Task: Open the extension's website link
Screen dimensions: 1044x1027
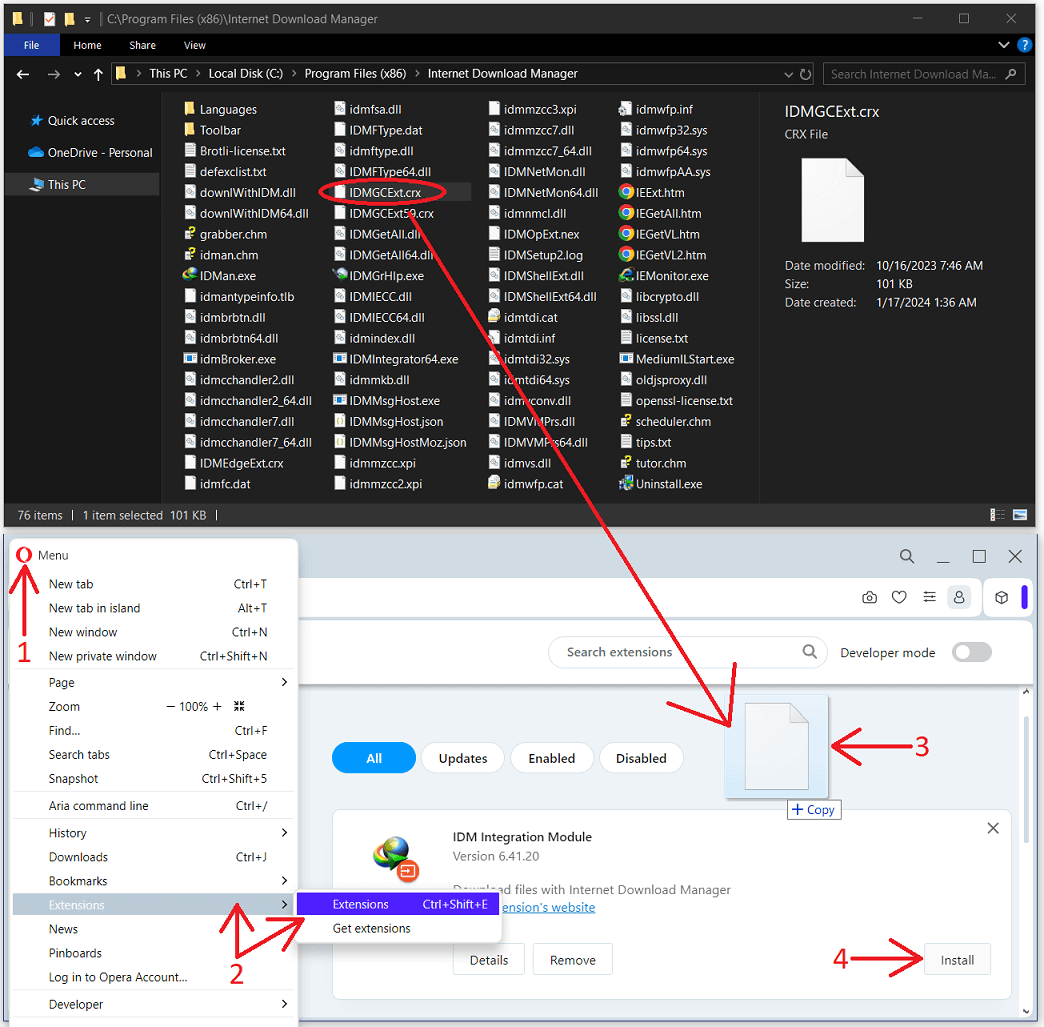Action: [x=547, y=906]
